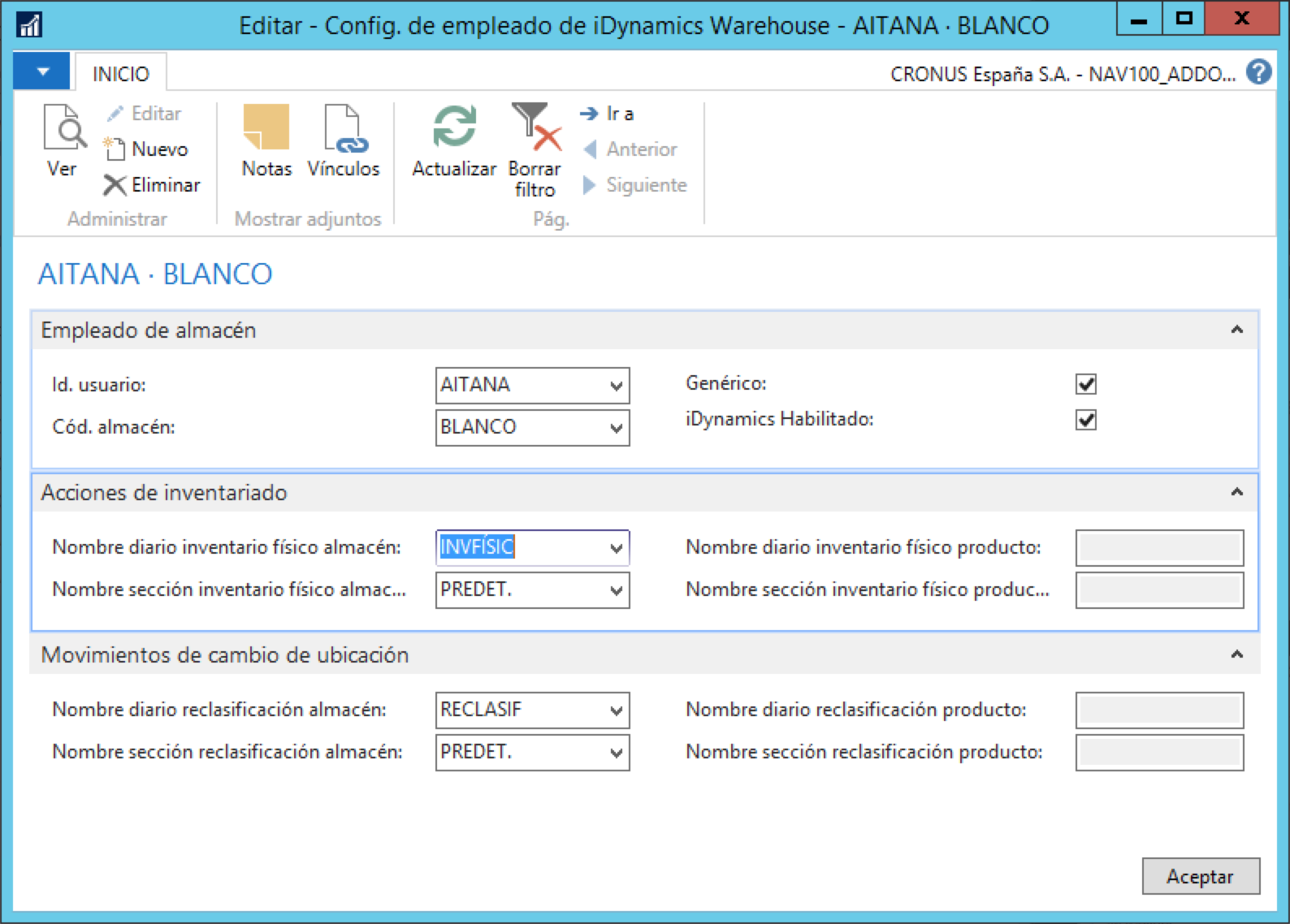Click the Cód. almacén: field label
This screenshot has width=1290, height=924.
tap(114, 427)
